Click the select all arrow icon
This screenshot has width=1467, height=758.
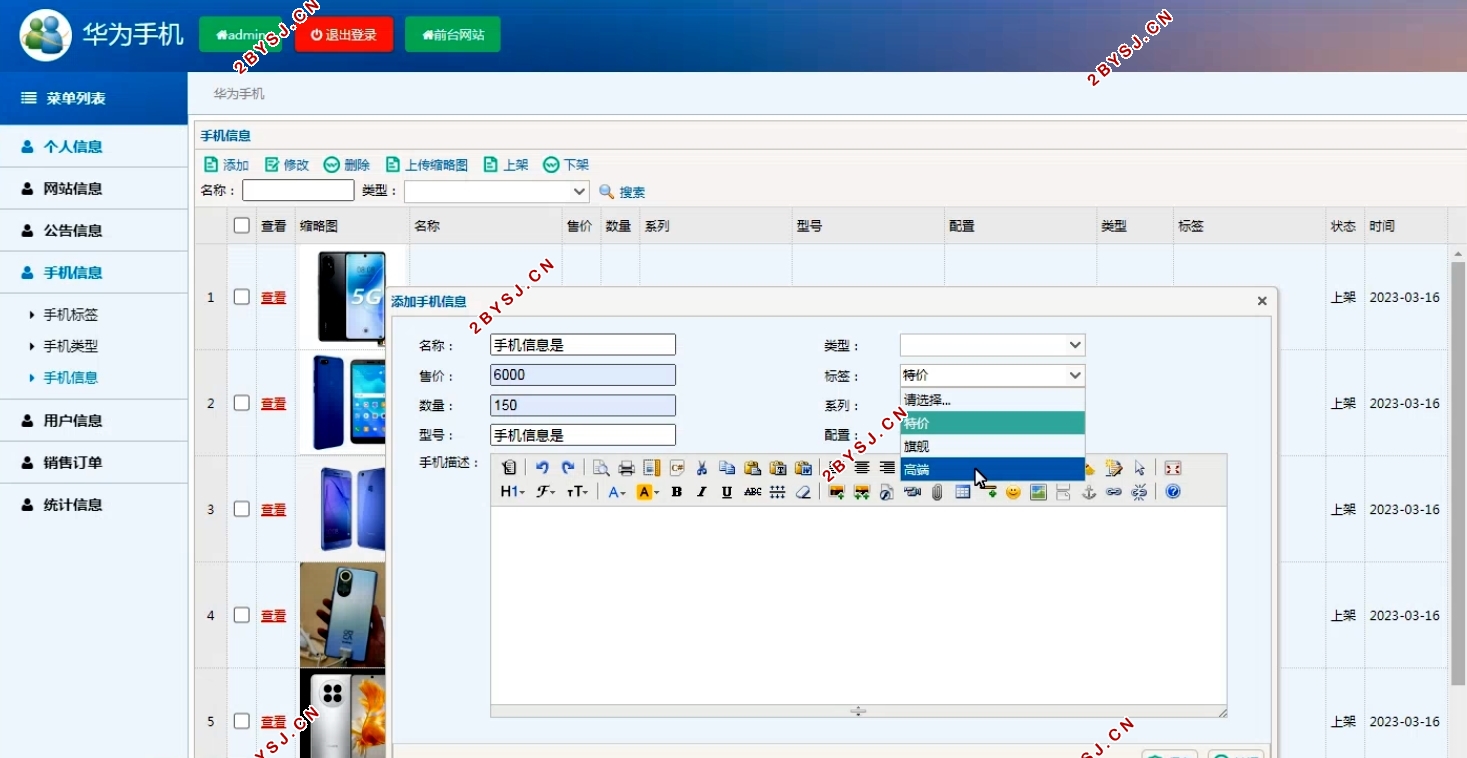click(1139, 467)
